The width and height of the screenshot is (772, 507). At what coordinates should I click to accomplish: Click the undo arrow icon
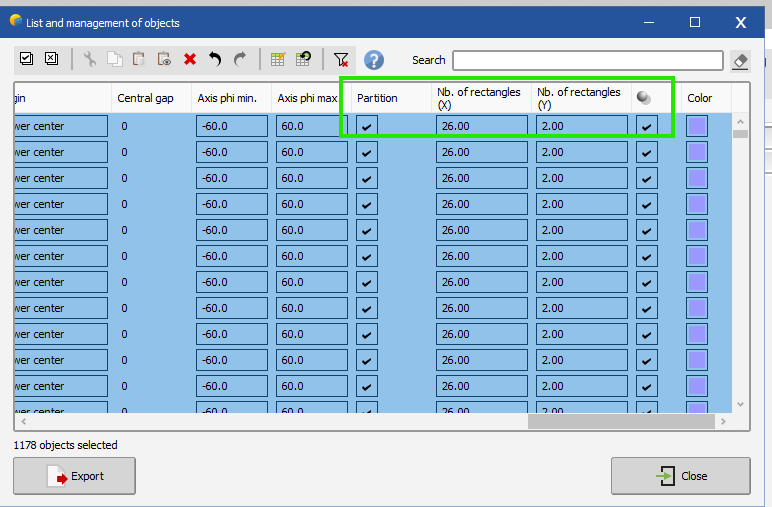[x=215, y=60]
